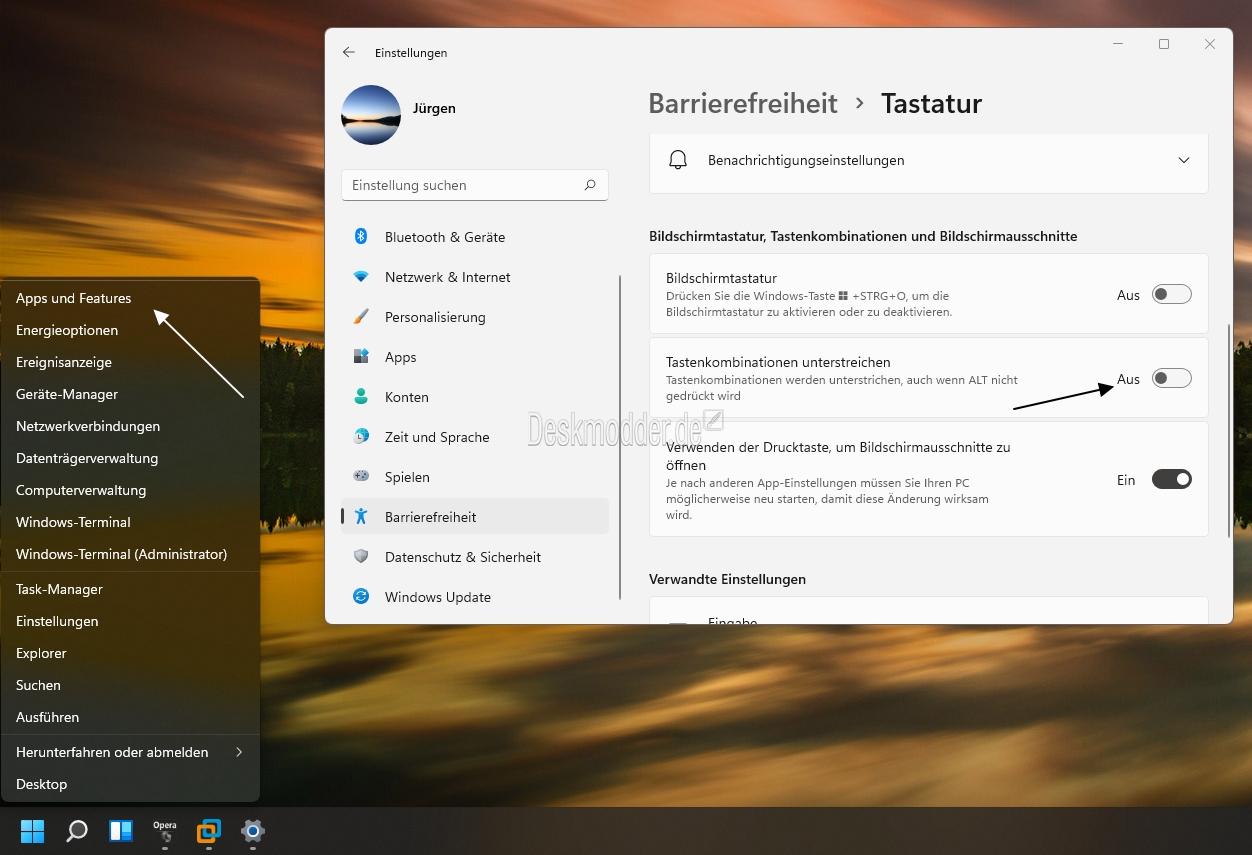1252x855 pixels.
Task: Click the Bluetooth icon in sidebar
Action: 361,237
